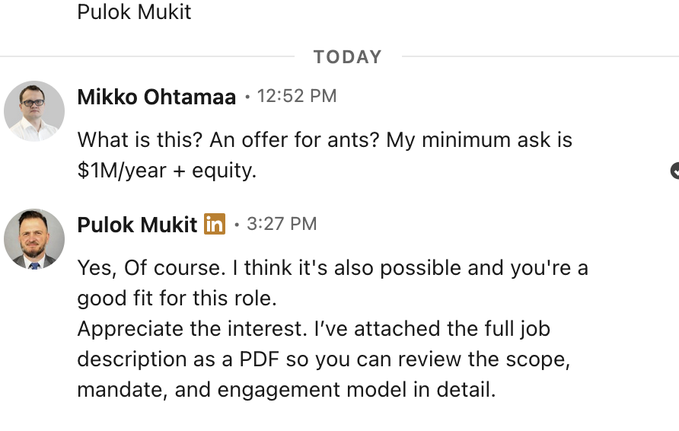This screenshot has width=679, height=431.
Task: Click the 3:27 PM timestamp
Action: pos(282,224)
